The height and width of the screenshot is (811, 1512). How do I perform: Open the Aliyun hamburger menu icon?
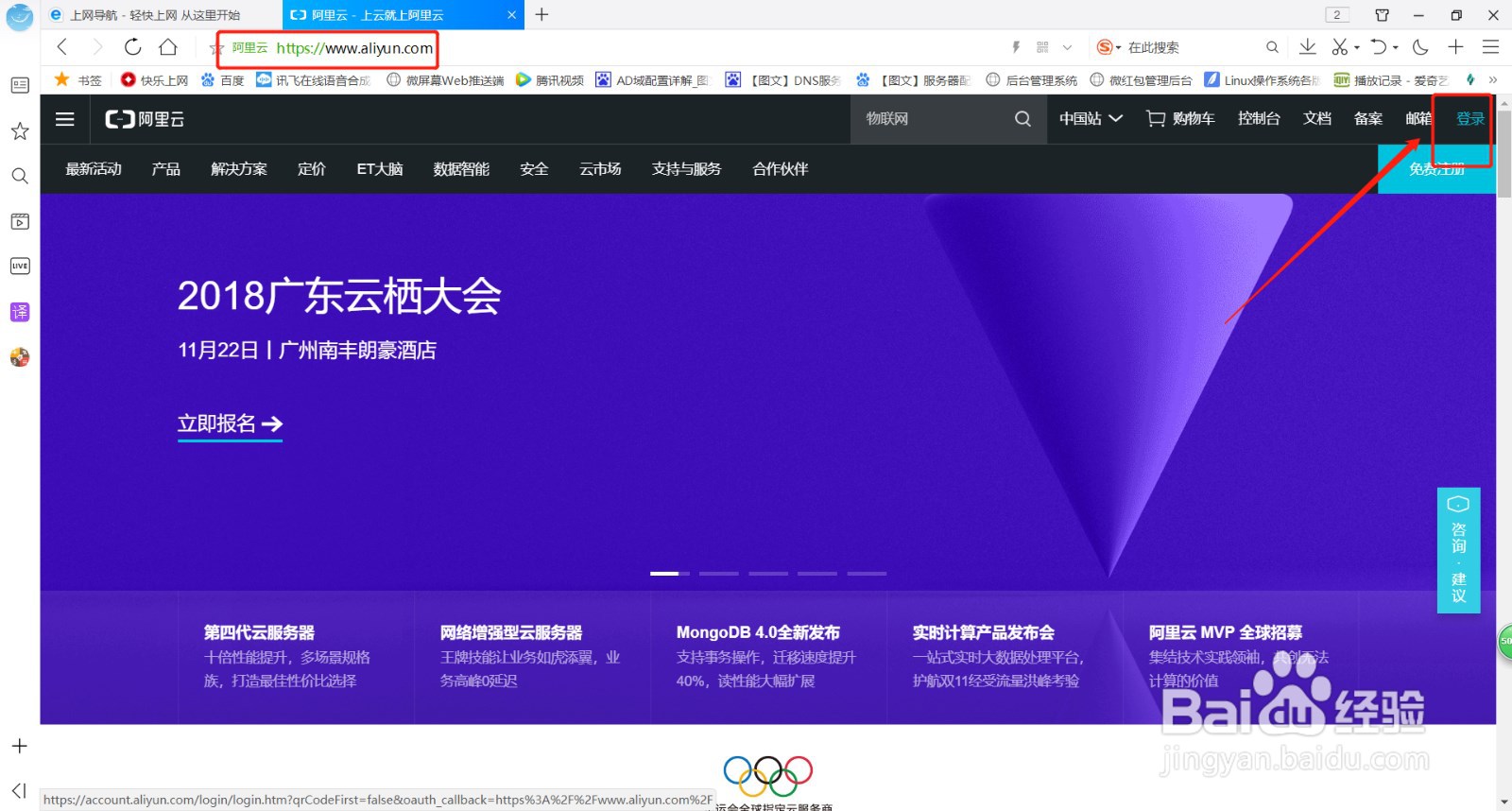click(65, 119)
